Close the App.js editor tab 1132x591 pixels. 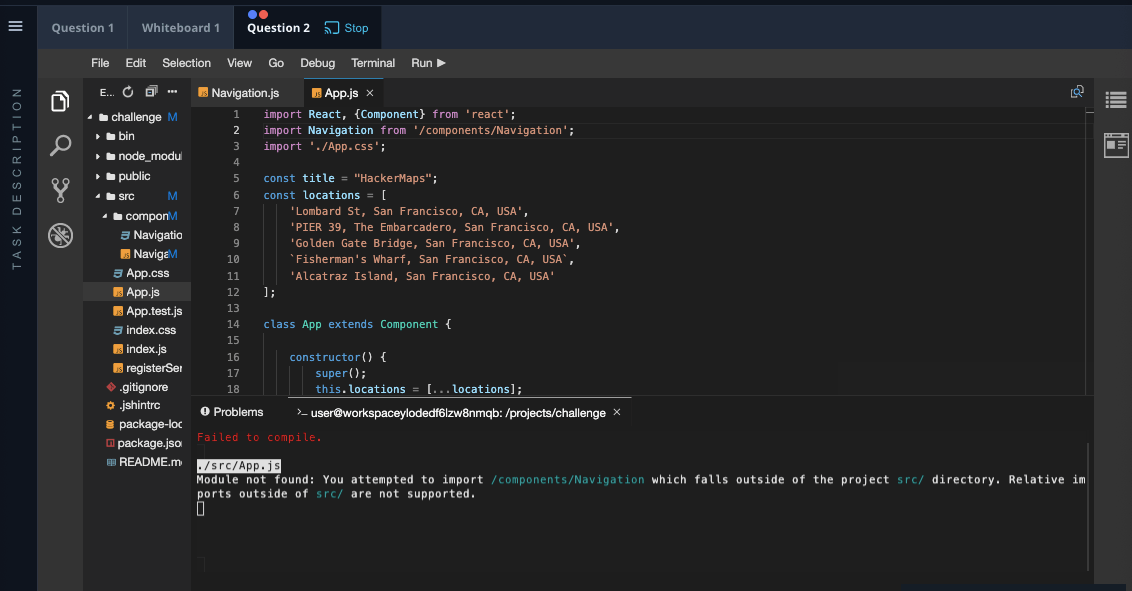click(370, 93)
